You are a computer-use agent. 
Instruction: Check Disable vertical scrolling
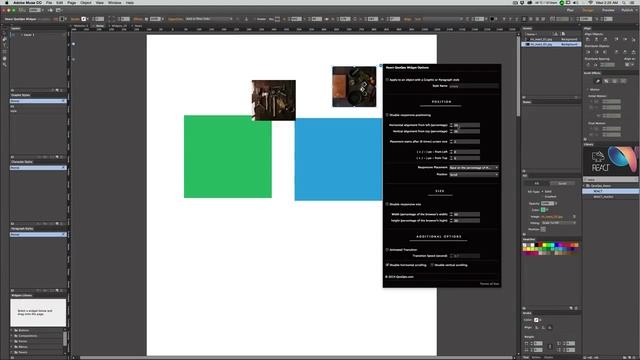[x=432, y=265]
